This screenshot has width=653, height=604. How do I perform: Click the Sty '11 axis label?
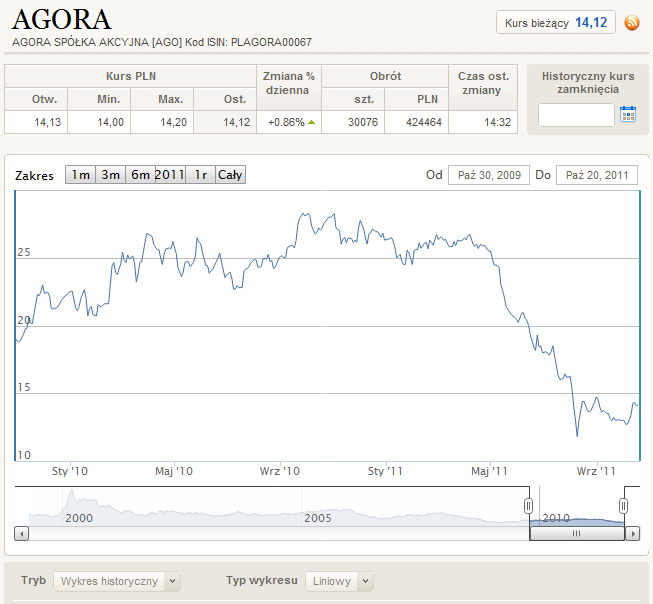[385, 471]
